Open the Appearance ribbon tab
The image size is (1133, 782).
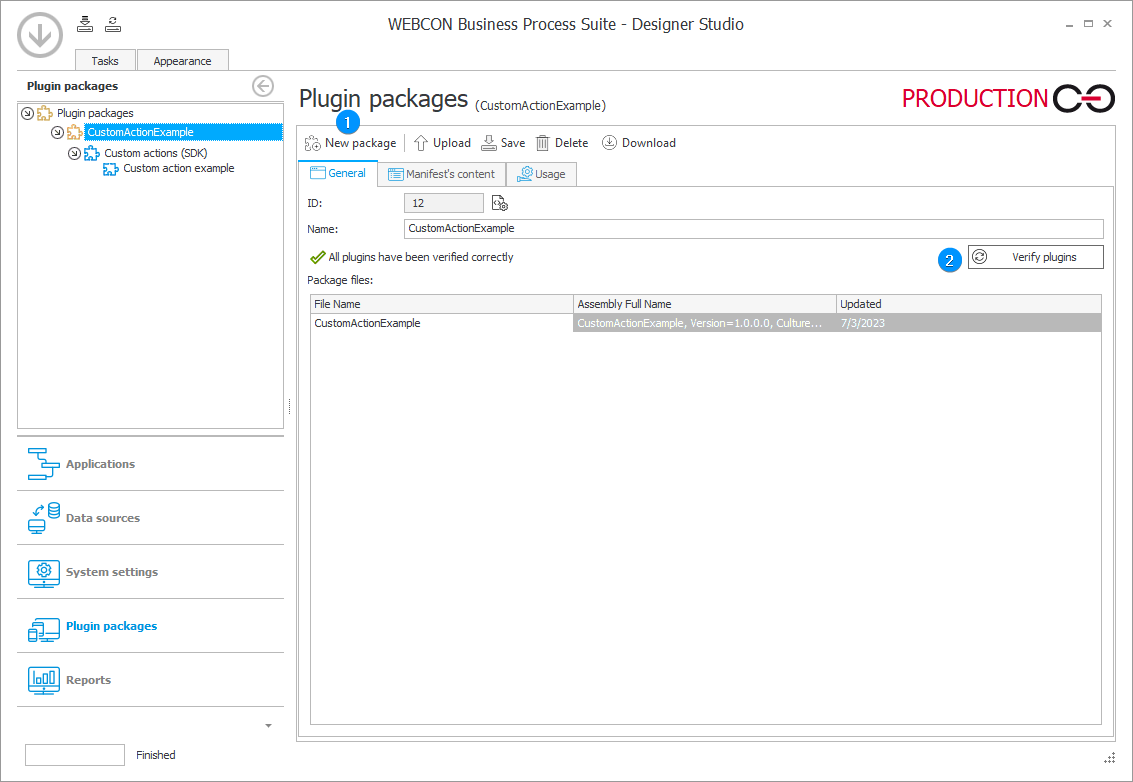click(x=182, y=61)
